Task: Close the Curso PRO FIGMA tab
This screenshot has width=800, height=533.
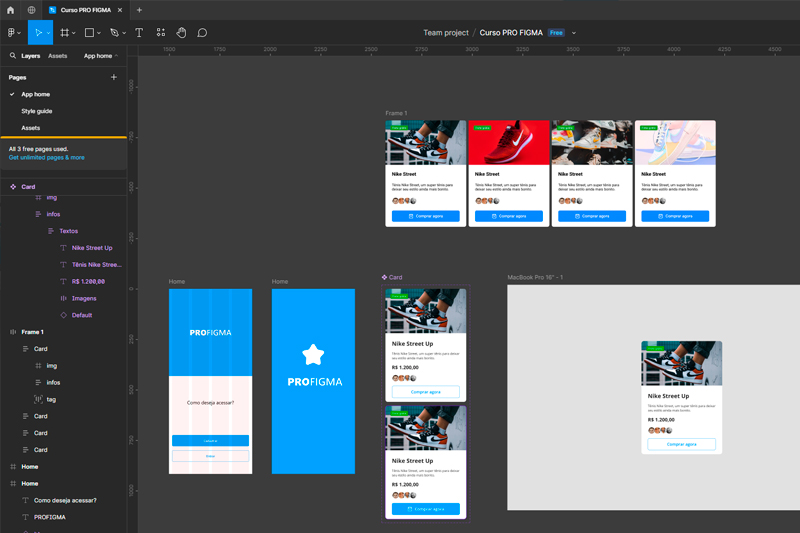Action: point(120,10)
